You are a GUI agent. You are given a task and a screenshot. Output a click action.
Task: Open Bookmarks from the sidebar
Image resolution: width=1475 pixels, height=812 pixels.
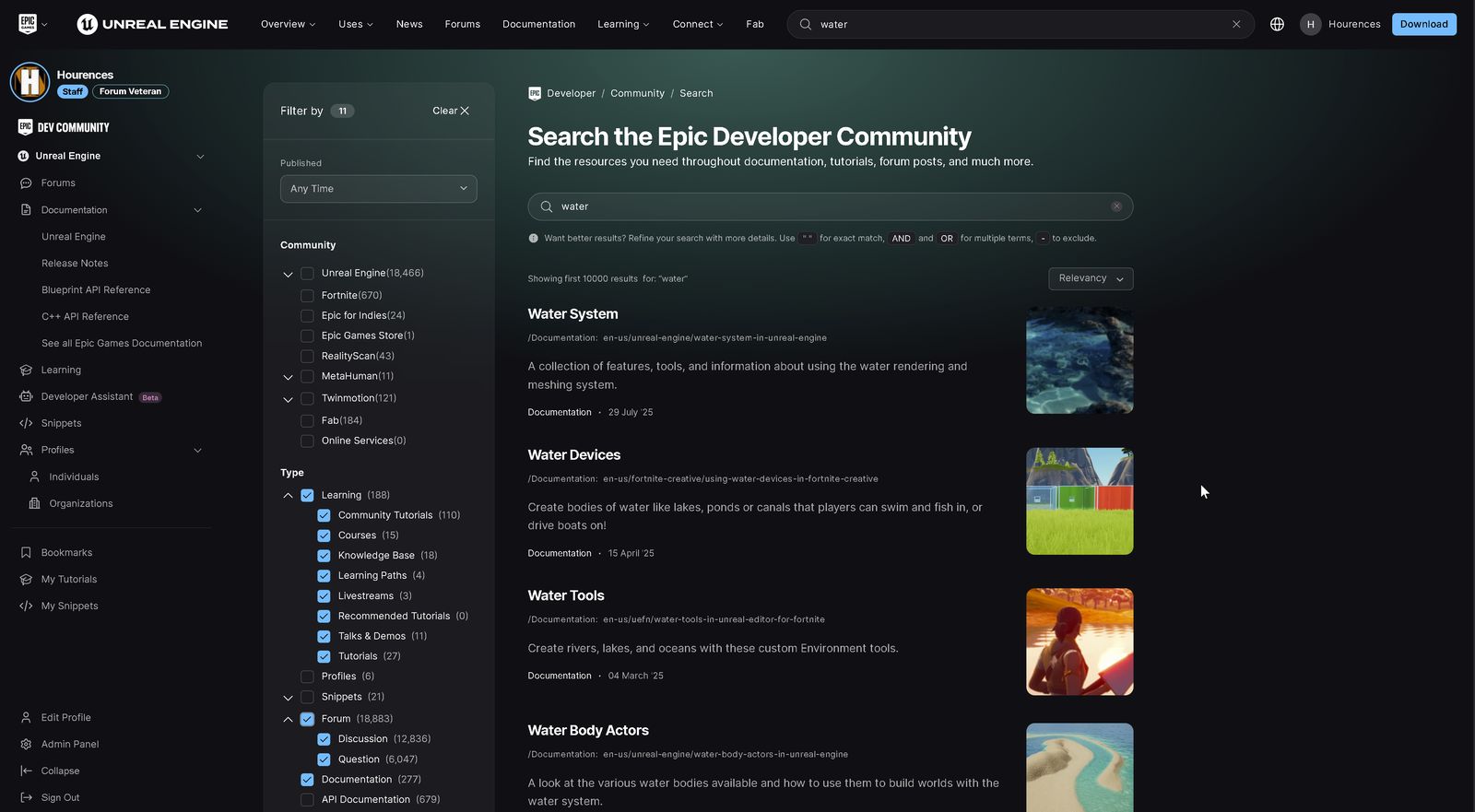[x=66, y=553]
